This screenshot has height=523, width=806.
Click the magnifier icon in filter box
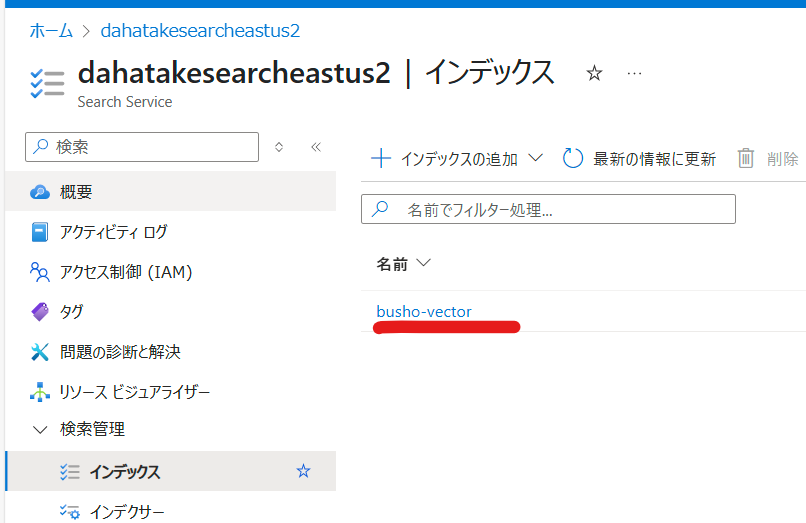point(380,209)
